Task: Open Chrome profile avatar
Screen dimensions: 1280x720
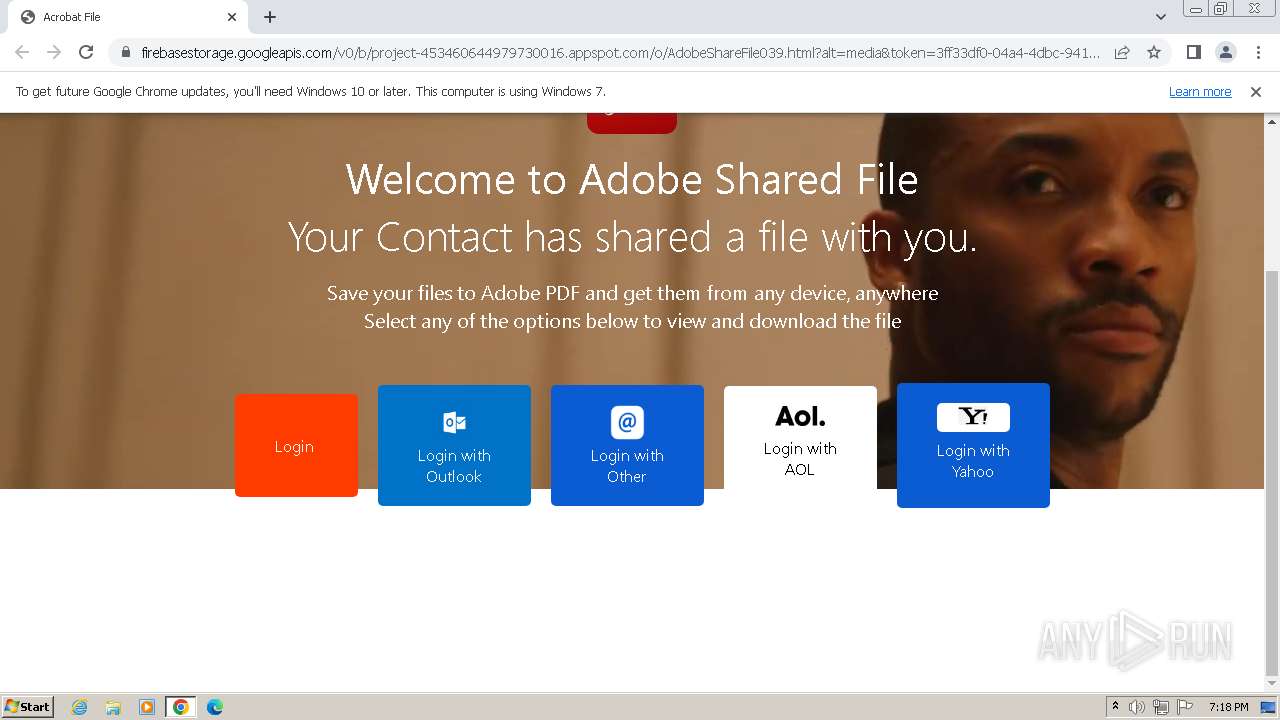Action: pos(1225,52)
